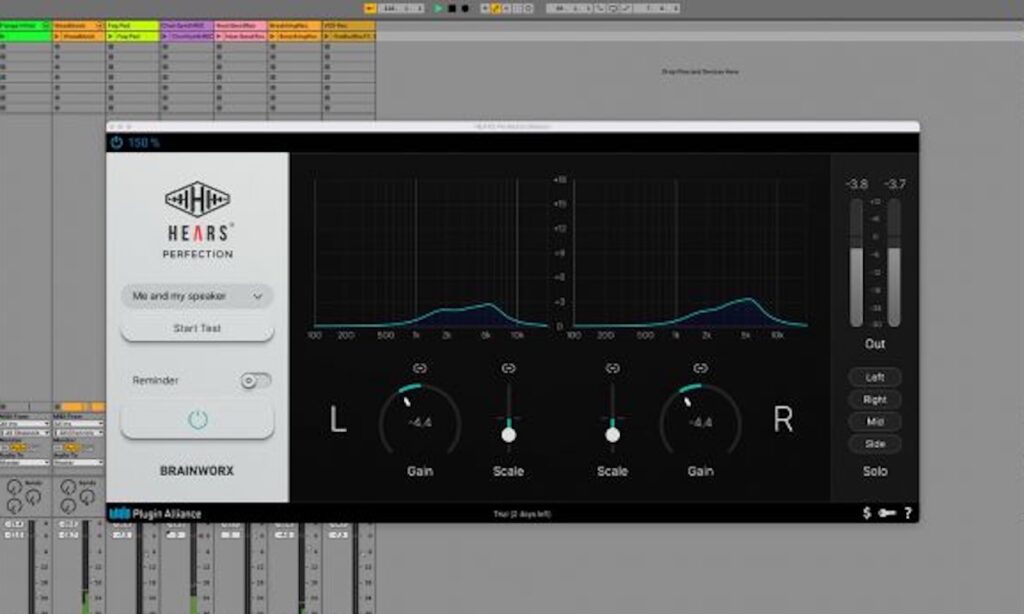Viewport: 1024px width, 614px height.
Task: Click the right channel Gain knob
Action: [700, 422]
